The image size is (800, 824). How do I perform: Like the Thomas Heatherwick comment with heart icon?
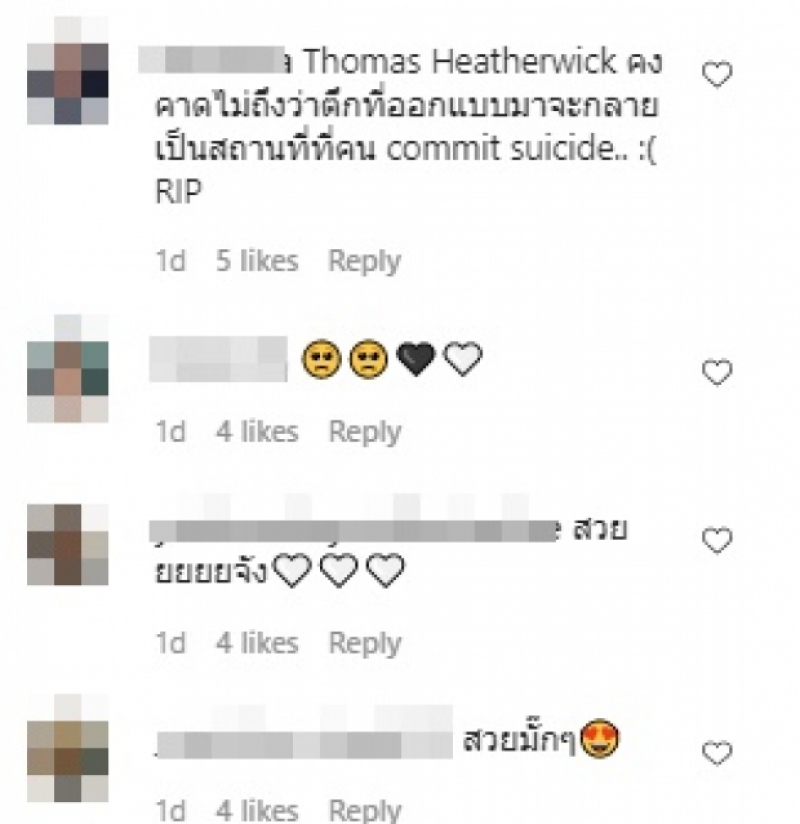pyautogui.click(x=717, y=74)
